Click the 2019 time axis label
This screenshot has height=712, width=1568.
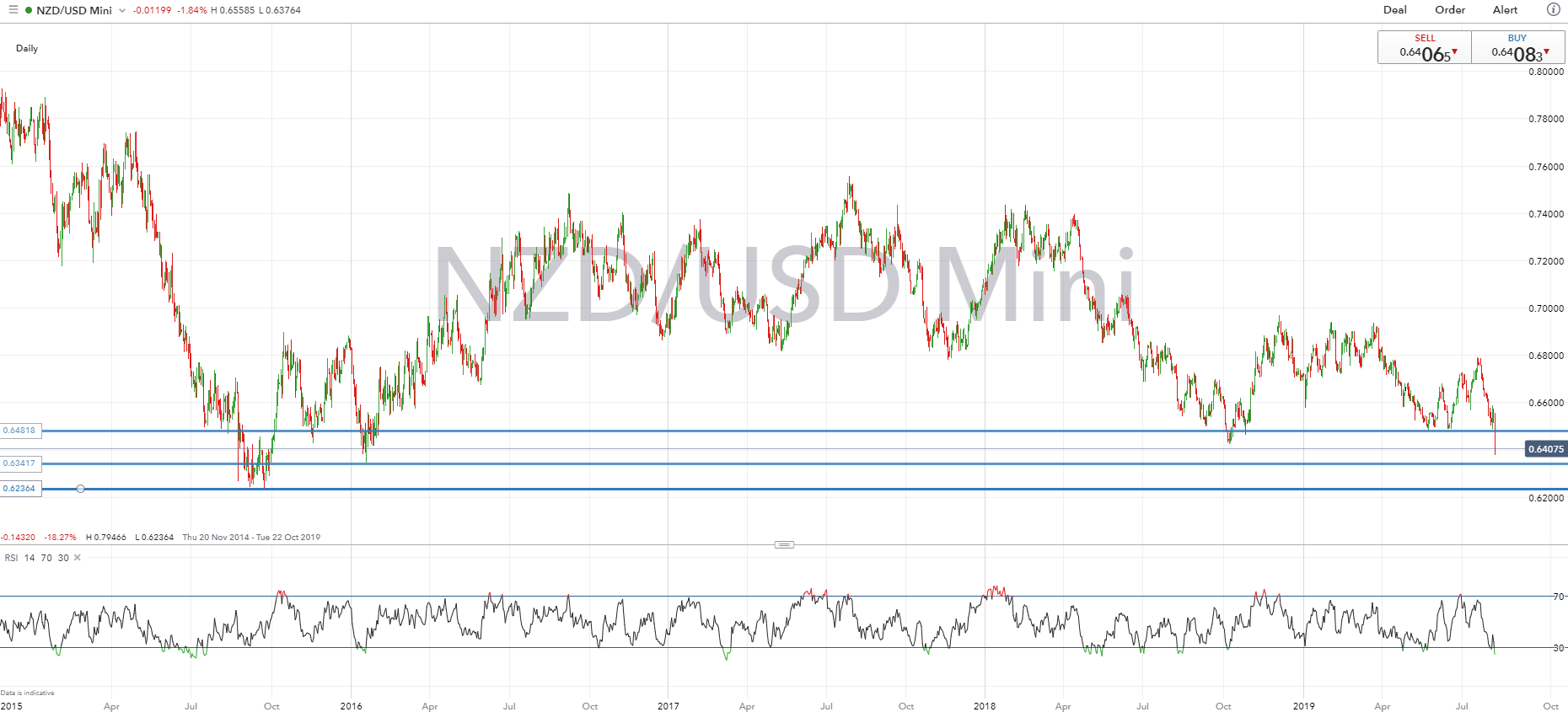point(1303,706)
